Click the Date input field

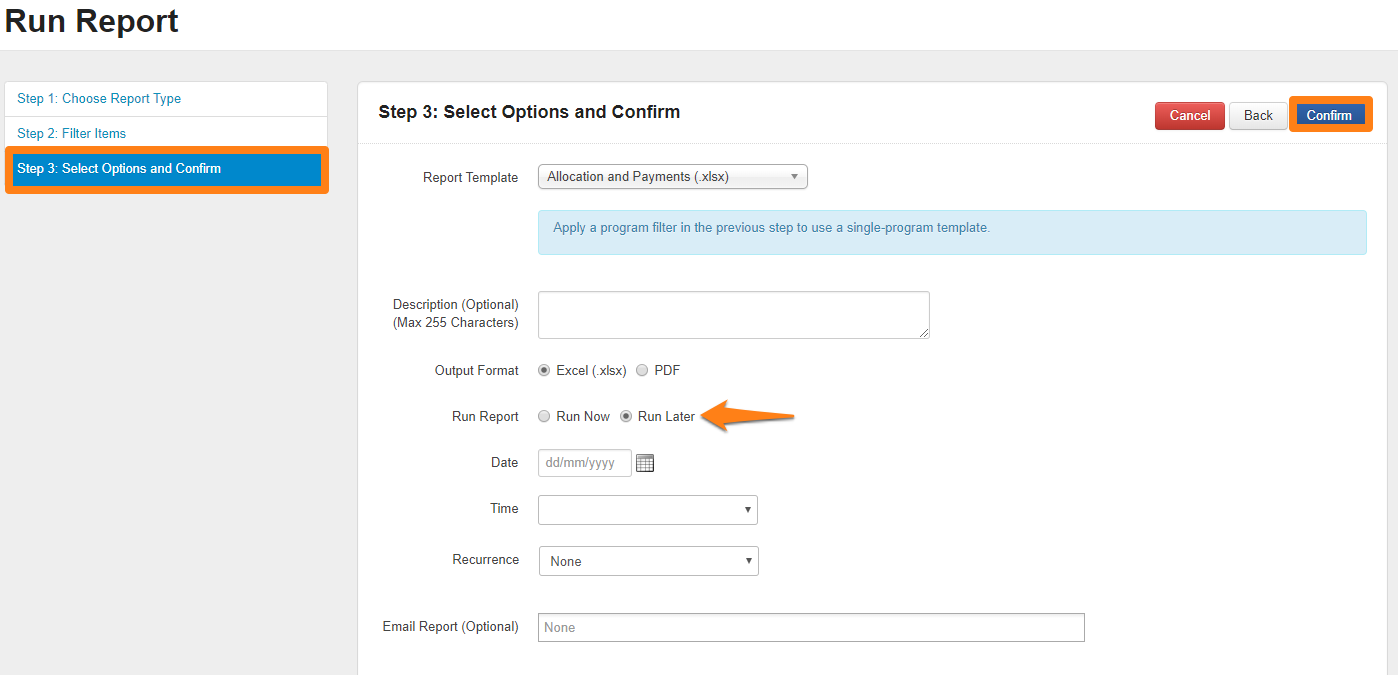pos(584,463)
